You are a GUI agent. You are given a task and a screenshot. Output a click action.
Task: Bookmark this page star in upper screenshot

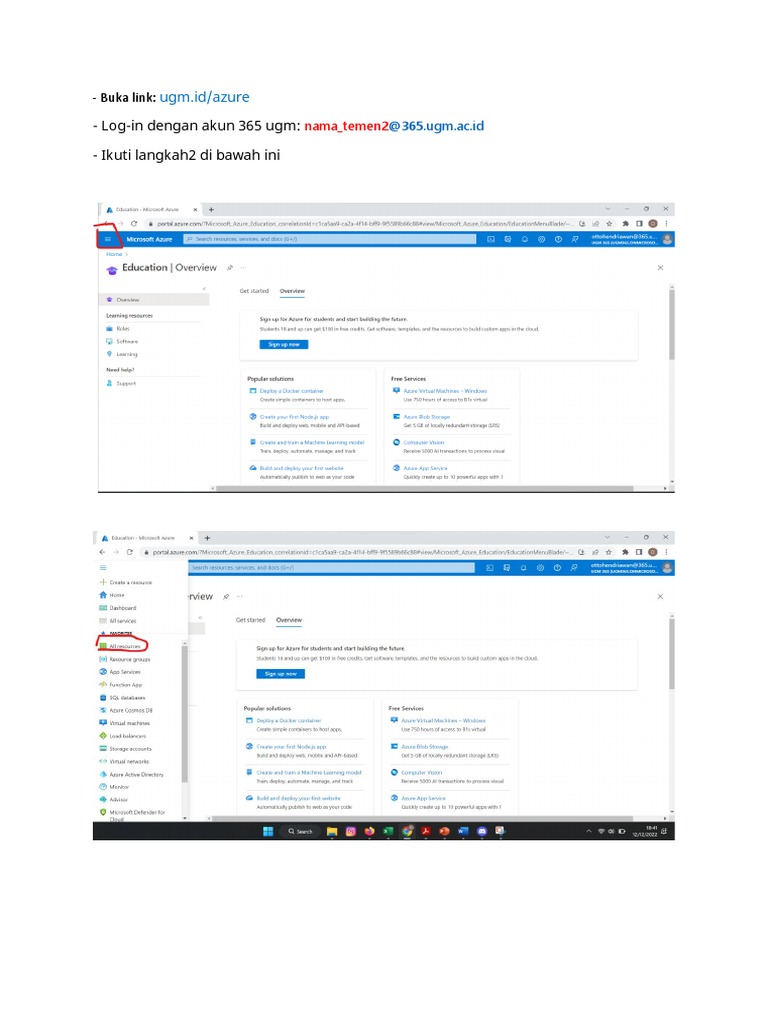(609, 223)
